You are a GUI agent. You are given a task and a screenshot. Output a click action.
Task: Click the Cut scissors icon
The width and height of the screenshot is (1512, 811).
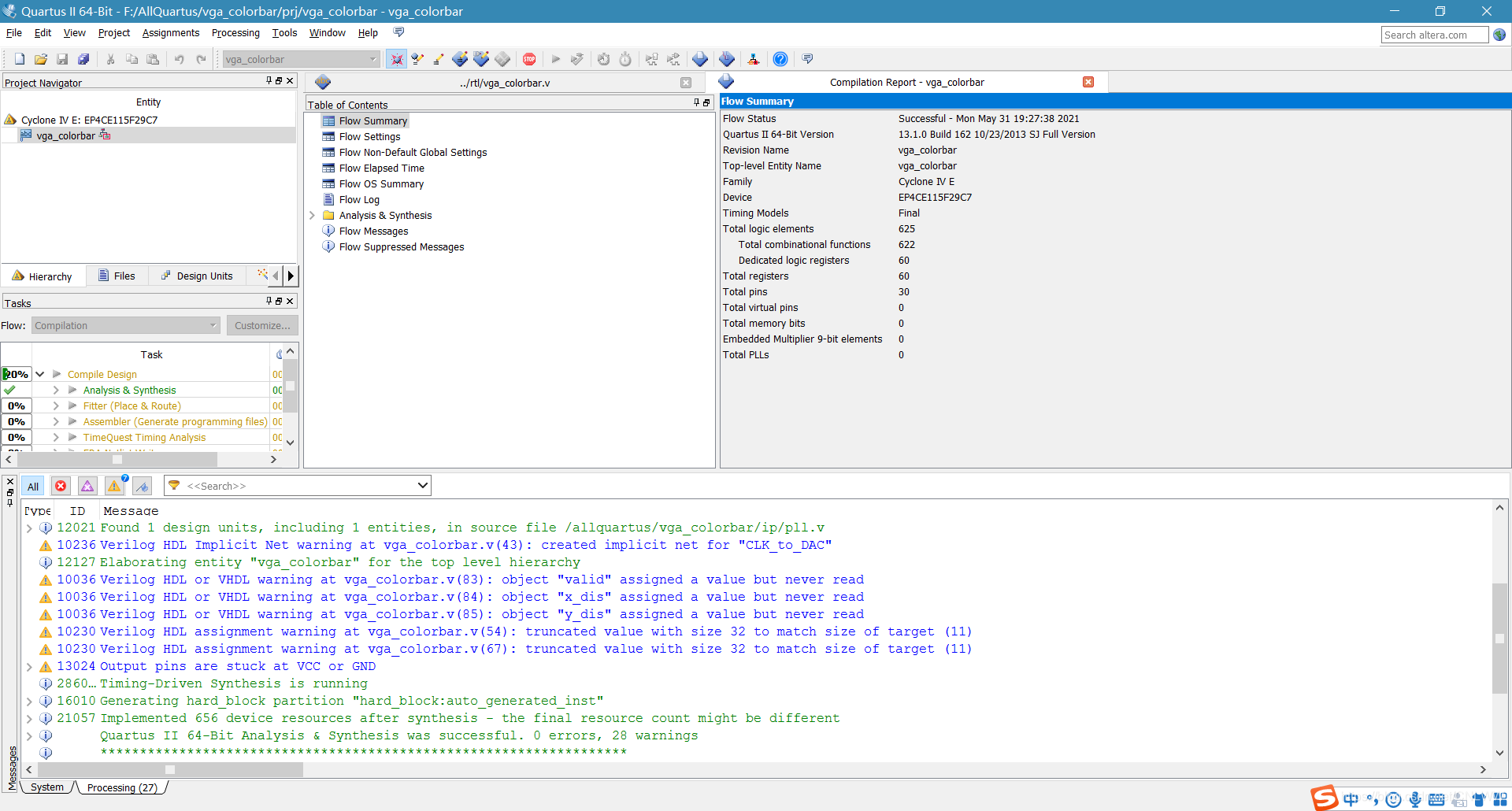pos(111,59)
